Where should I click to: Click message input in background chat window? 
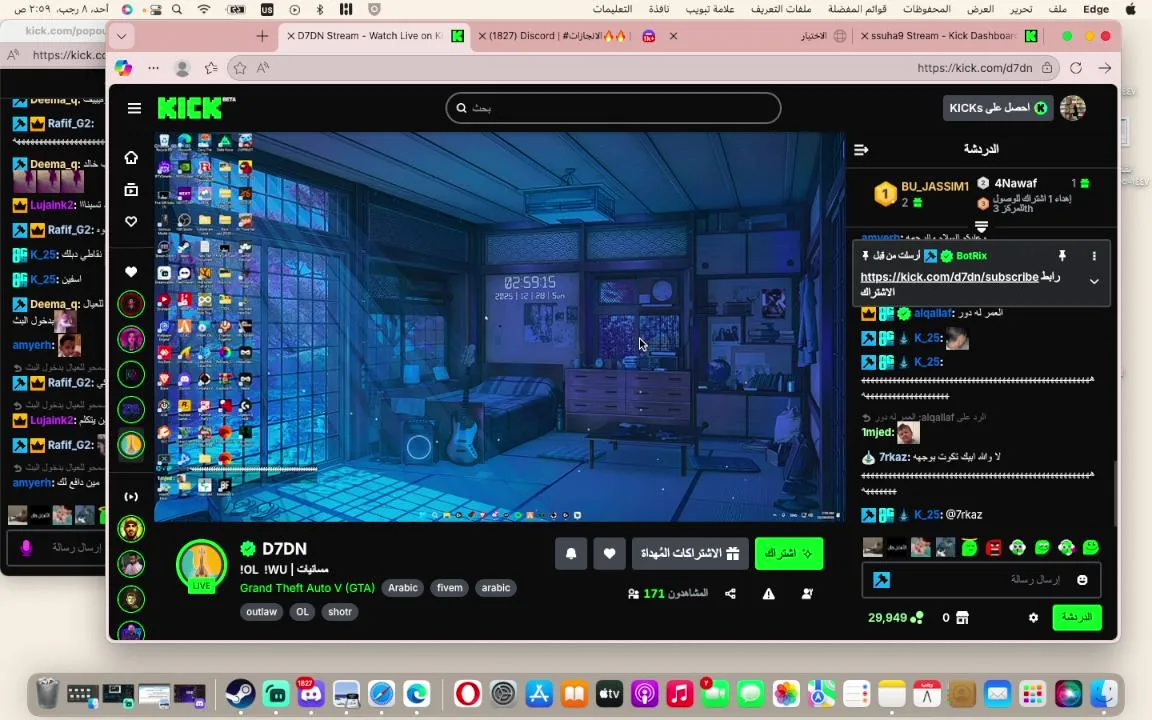(x=57, y=547)
